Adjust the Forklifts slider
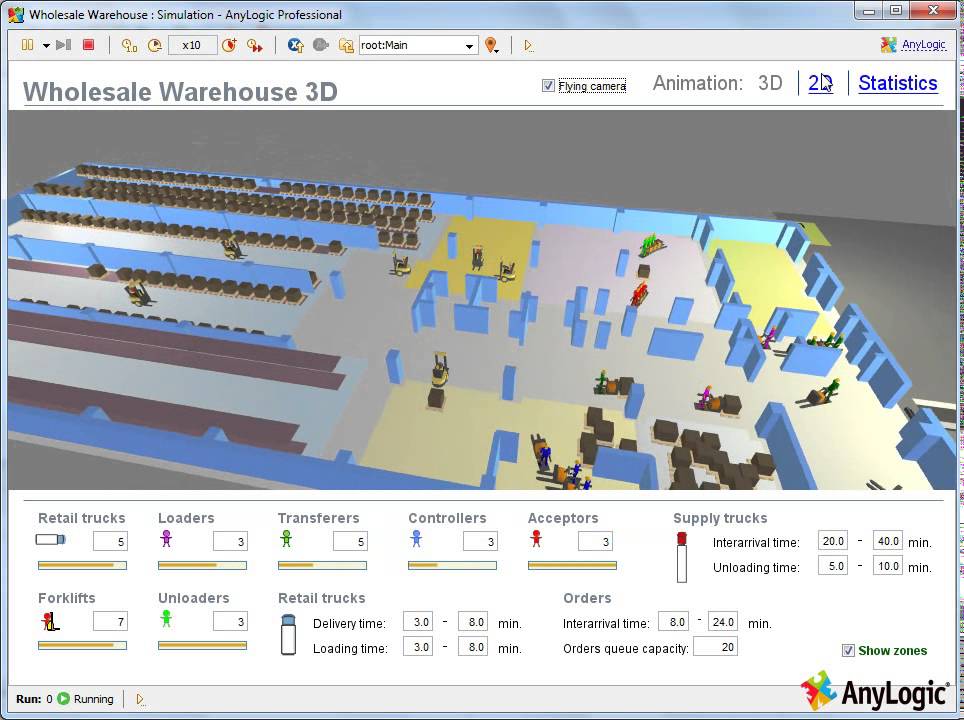This screenshot has height=720, width=964. pyautogui.click(x=82, y=645)
